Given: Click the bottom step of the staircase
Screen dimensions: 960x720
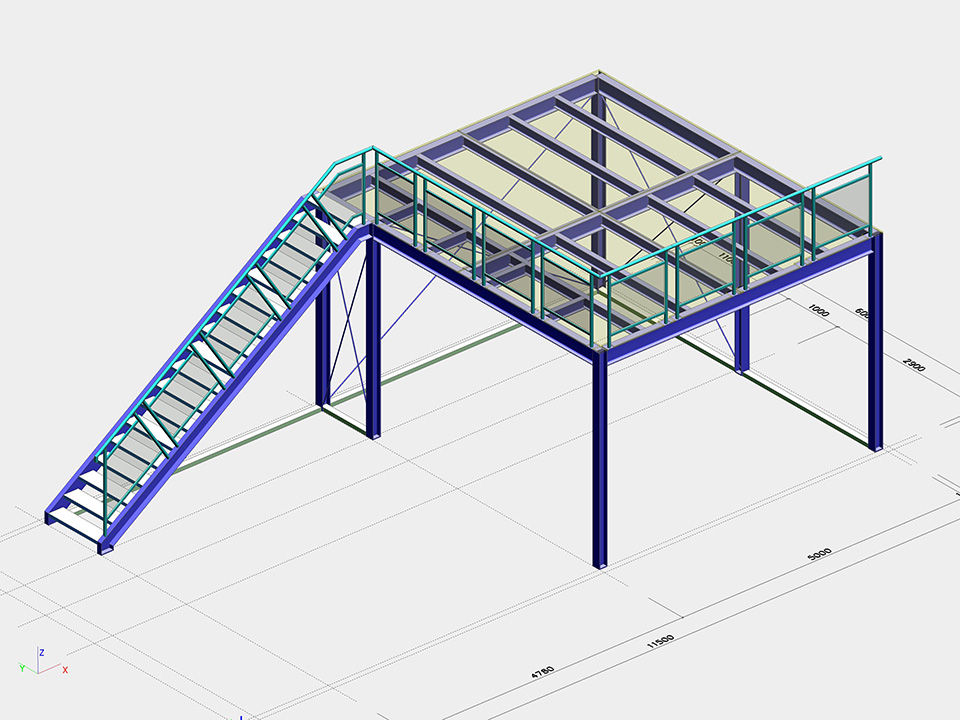Looking at the screenshot, I should tap(75, 517).
